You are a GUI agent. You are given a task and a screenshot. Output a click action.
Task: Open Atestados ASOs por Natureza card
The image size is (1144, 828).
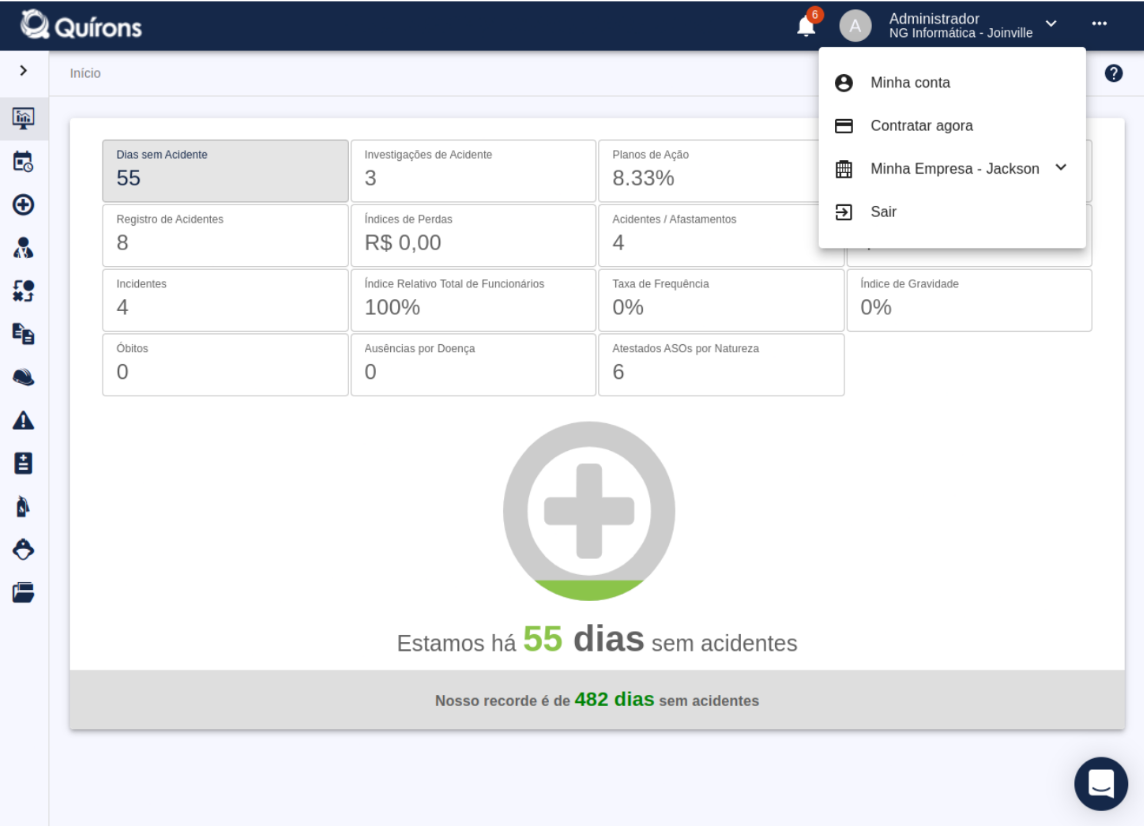coord(722,365)
